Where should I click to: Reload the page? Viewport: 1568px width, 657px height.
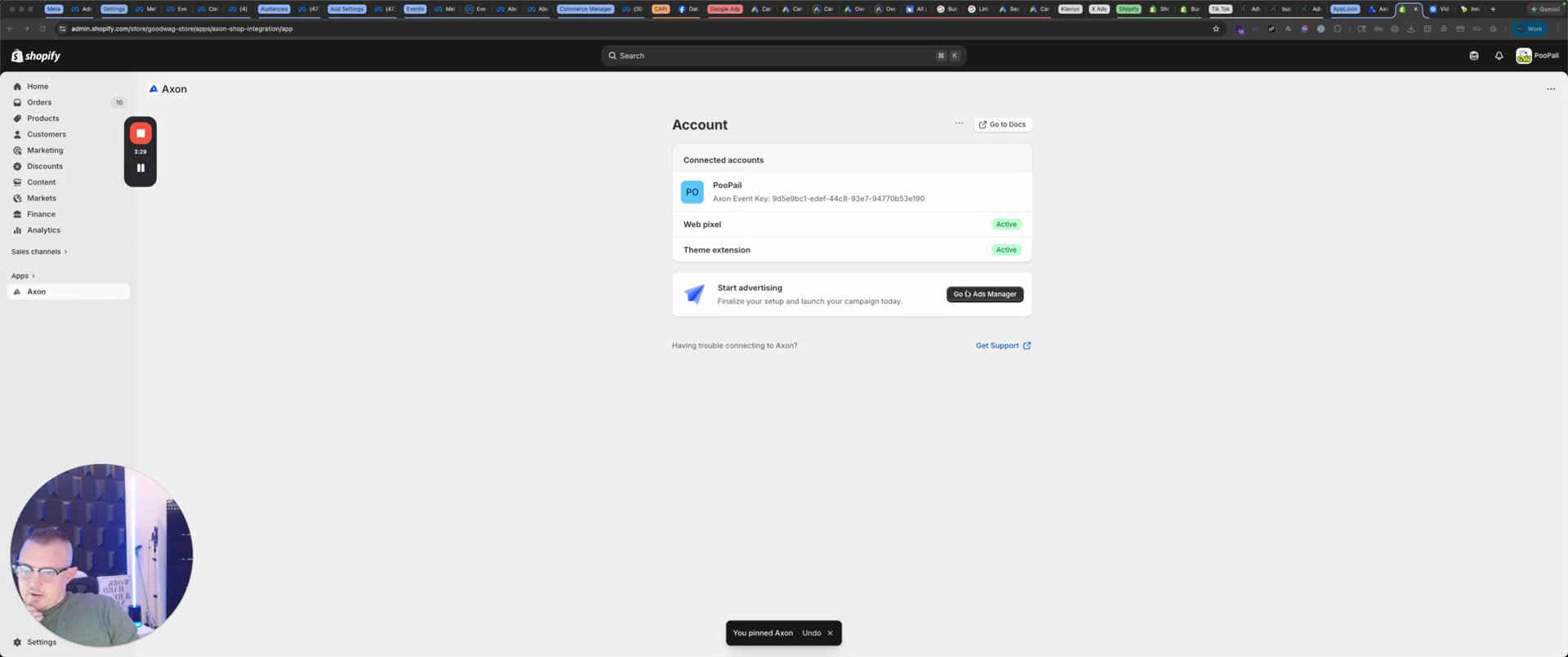[42, 29]
